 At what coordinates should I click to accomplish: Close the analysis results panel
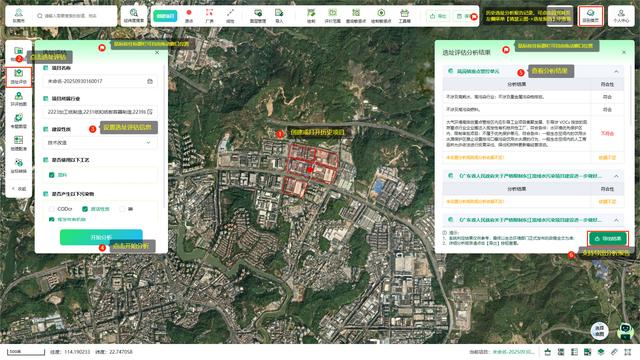[x=624, y=52]
